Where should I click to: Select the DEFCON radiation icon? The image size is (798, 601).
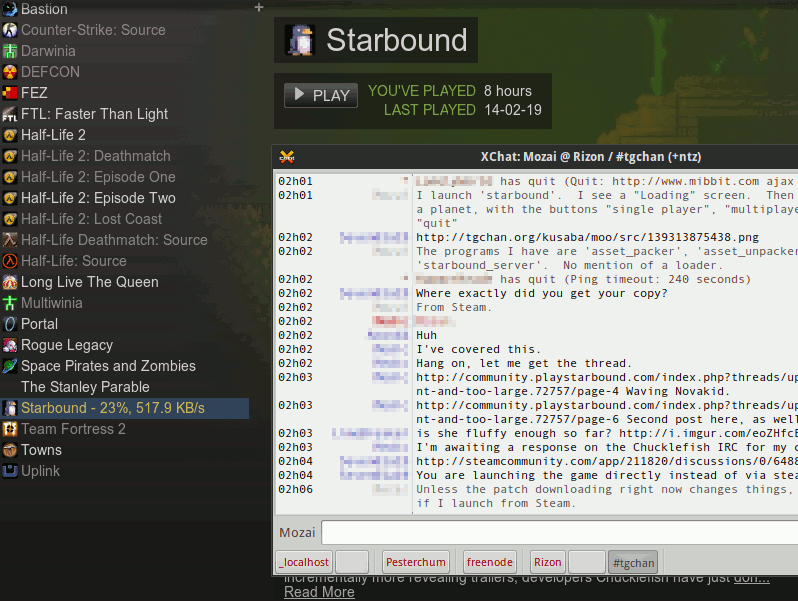pos(10,72)
